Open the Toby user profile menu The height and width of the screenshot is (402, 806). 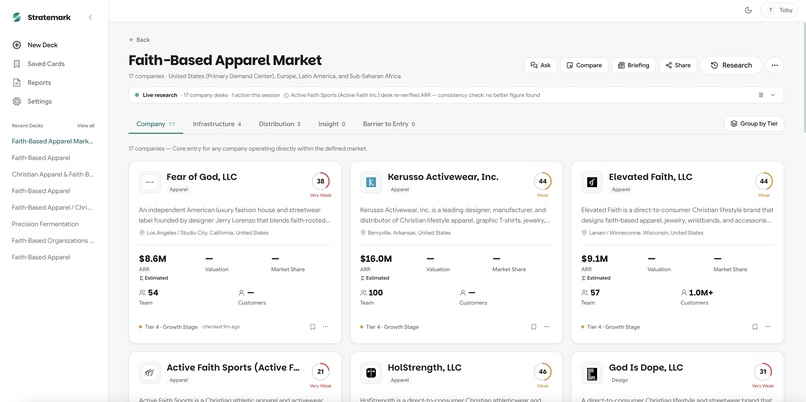(779, 10)
